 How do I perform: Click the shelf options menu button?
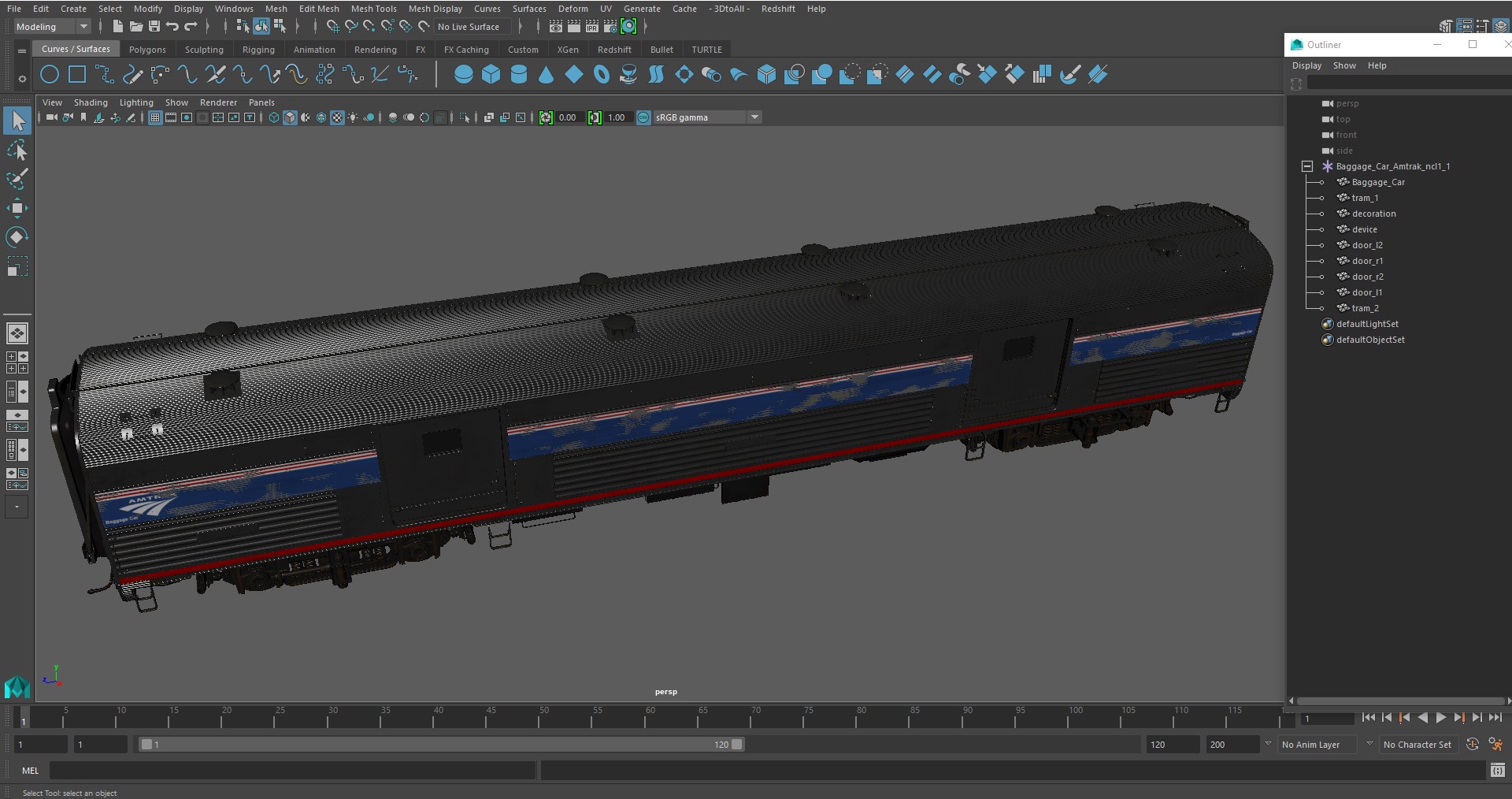[22, 50]
